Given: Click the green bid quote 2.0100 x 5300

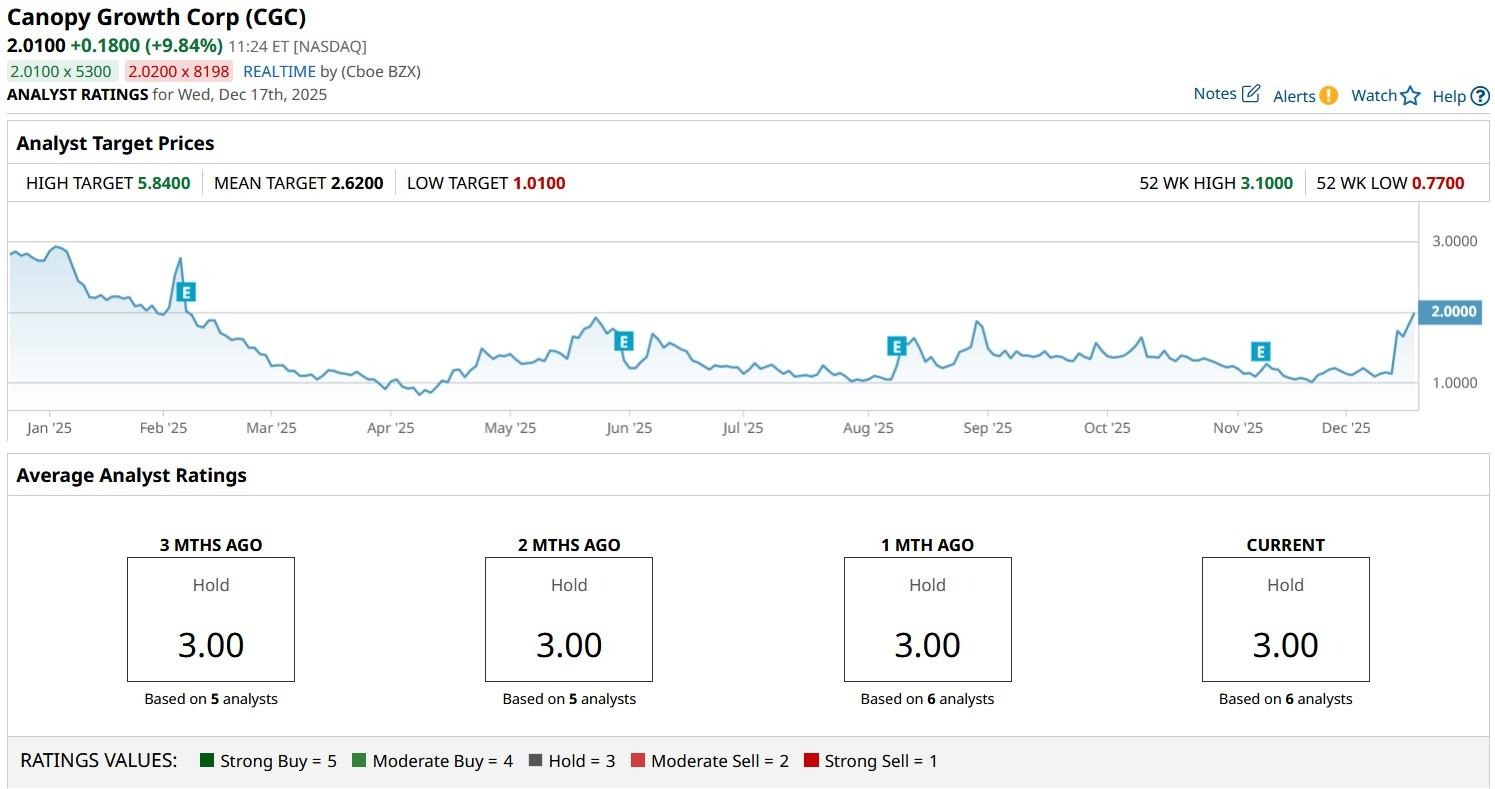Looking at the screenshot, I should click(x=62, y=72).
